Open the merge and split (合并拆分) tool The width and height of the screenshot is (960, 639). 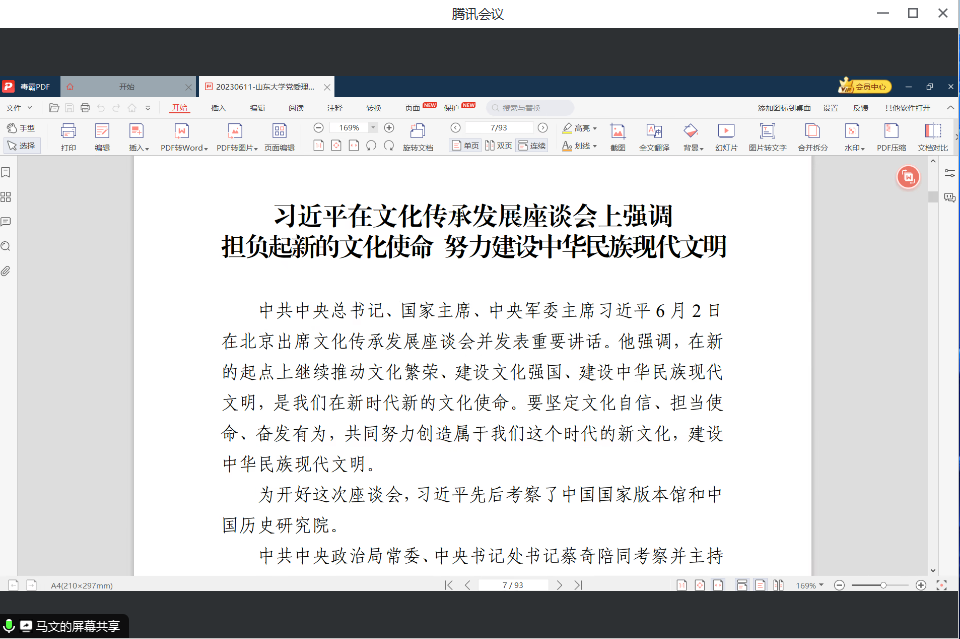point(812,131)
